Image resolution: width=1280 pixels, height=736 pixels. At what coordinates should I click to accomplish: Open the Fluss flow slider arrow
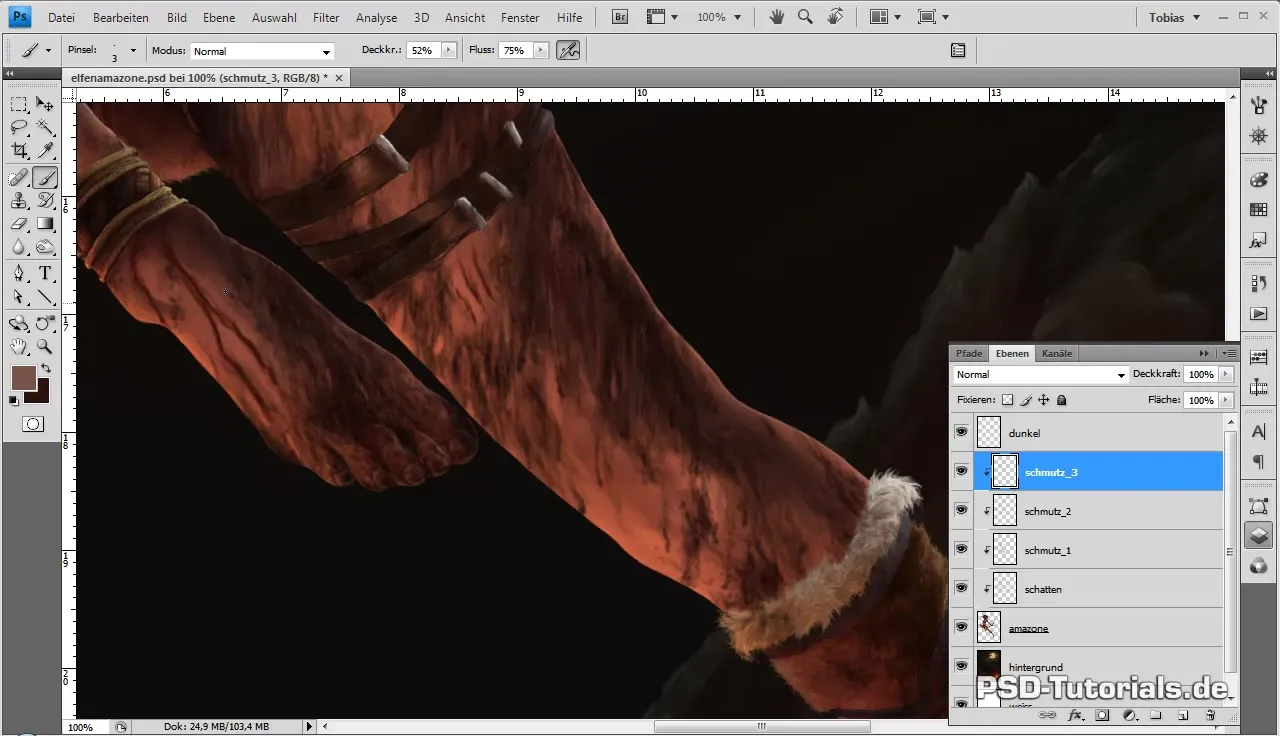[x=541, y=50]
